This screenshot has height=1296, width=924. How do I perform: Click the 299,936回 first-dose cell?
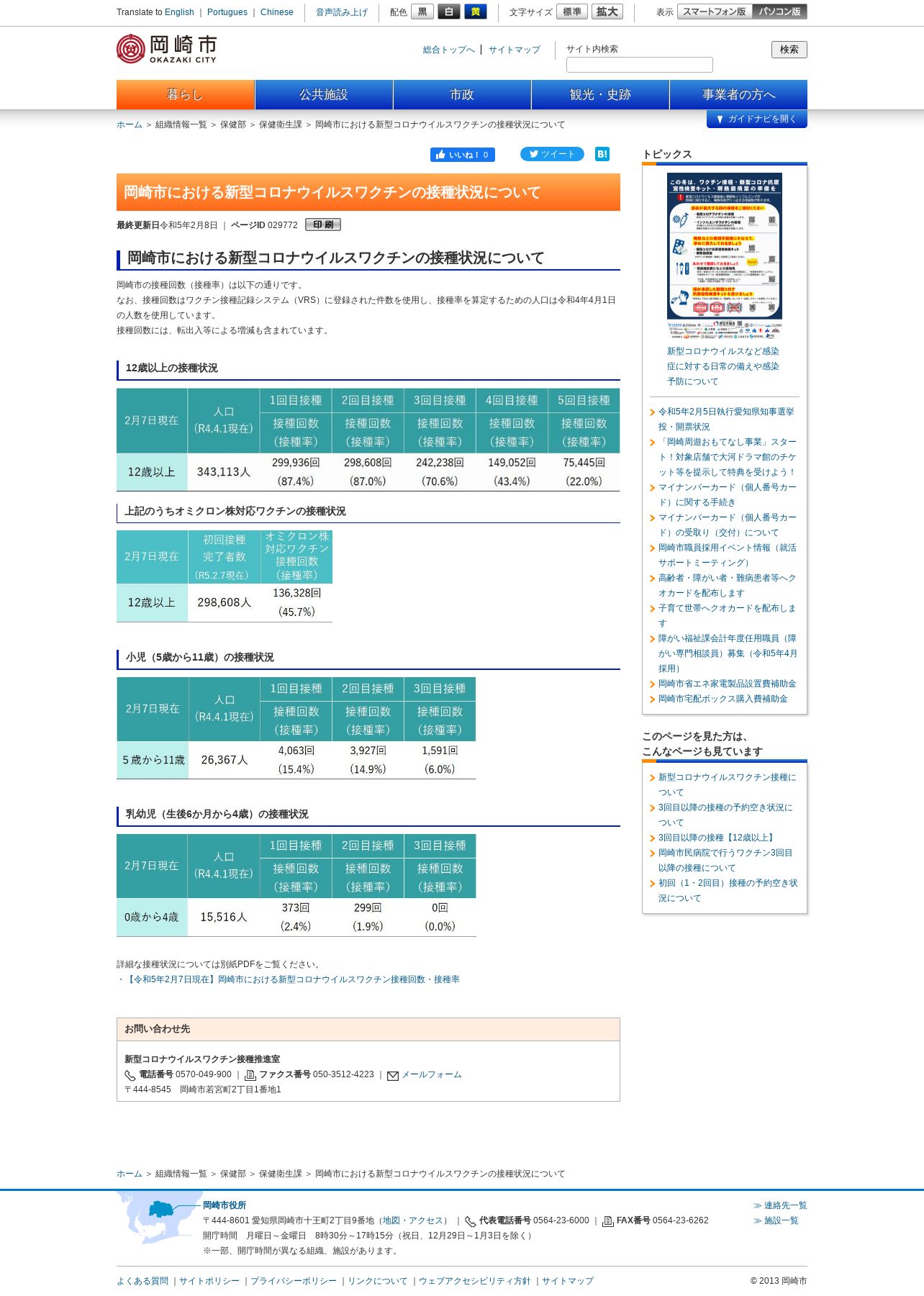pyautogui.click(x=296, y=472)
